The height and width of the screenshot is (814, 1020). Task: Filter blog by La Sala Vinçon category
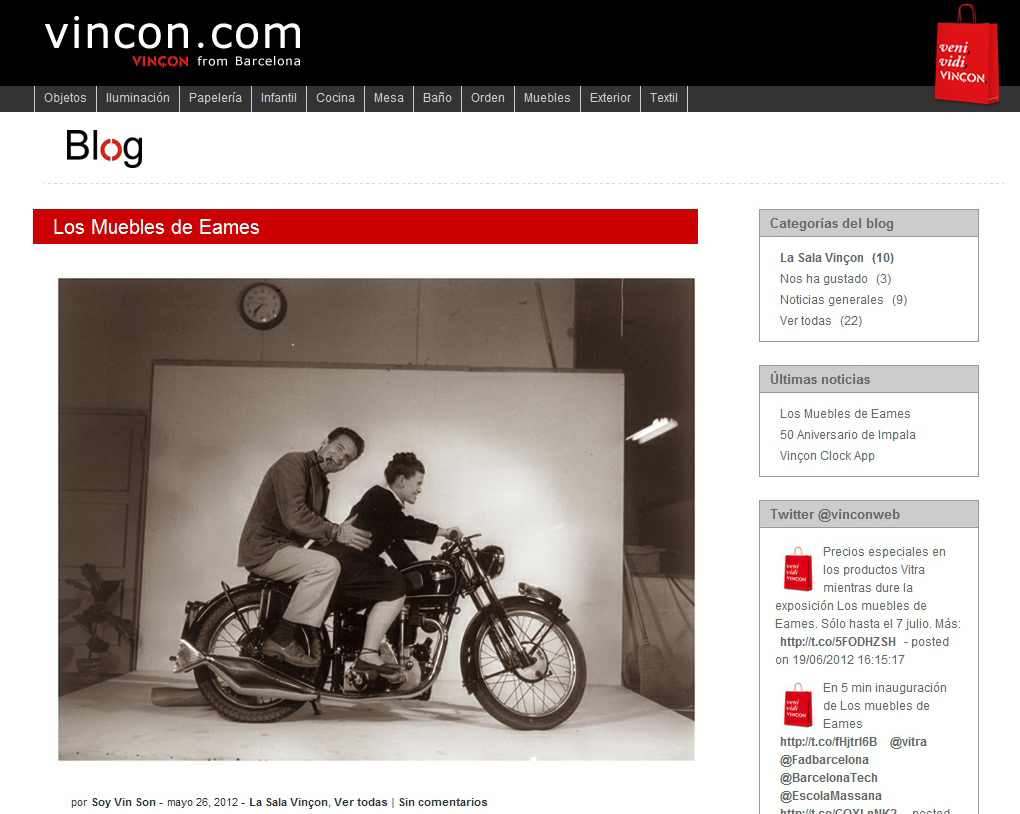[x=822, y=258]
